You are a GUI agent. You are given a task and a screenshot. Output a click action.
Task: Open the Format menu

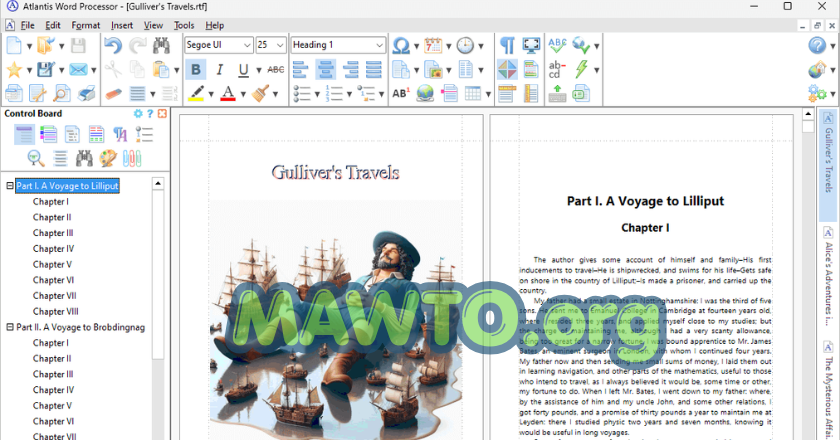pyautogui.click(x=86, y=25)
